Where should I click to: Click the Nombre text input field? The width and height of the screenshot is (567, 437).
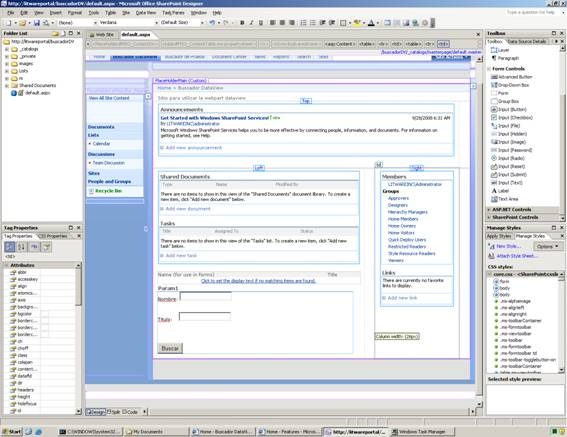(206, 297)
